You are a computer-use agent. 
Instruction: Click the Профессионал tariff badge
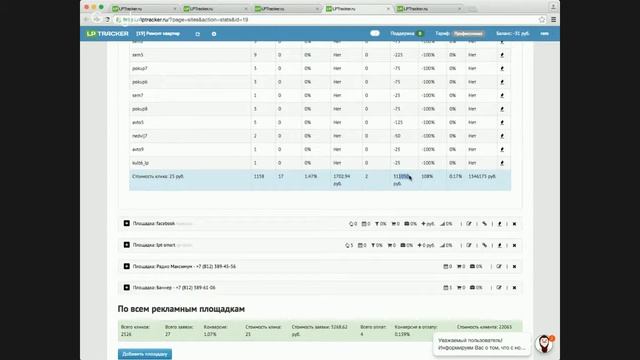468,33
